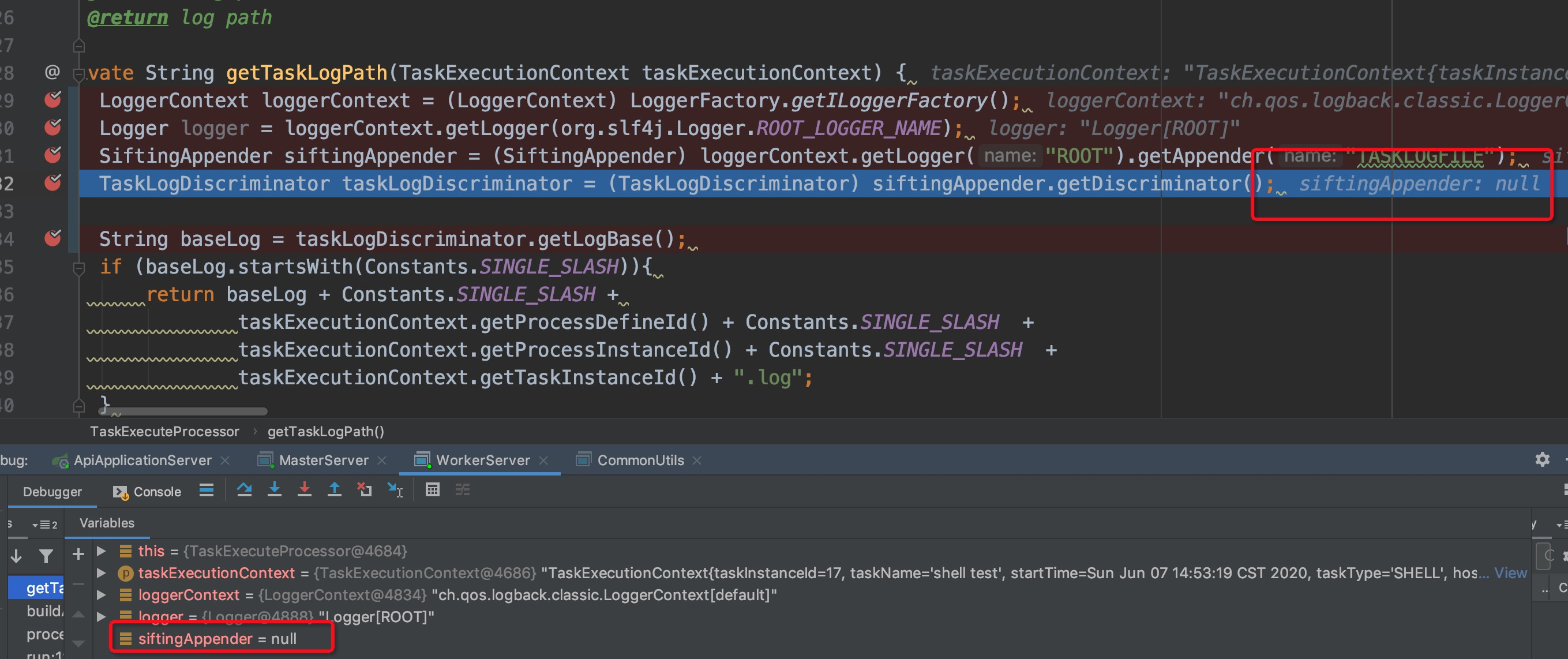Image resolution: width=1568 pixels, height=659 pixels.
Task: Expand the 'this' variable node
Action: 102,551
